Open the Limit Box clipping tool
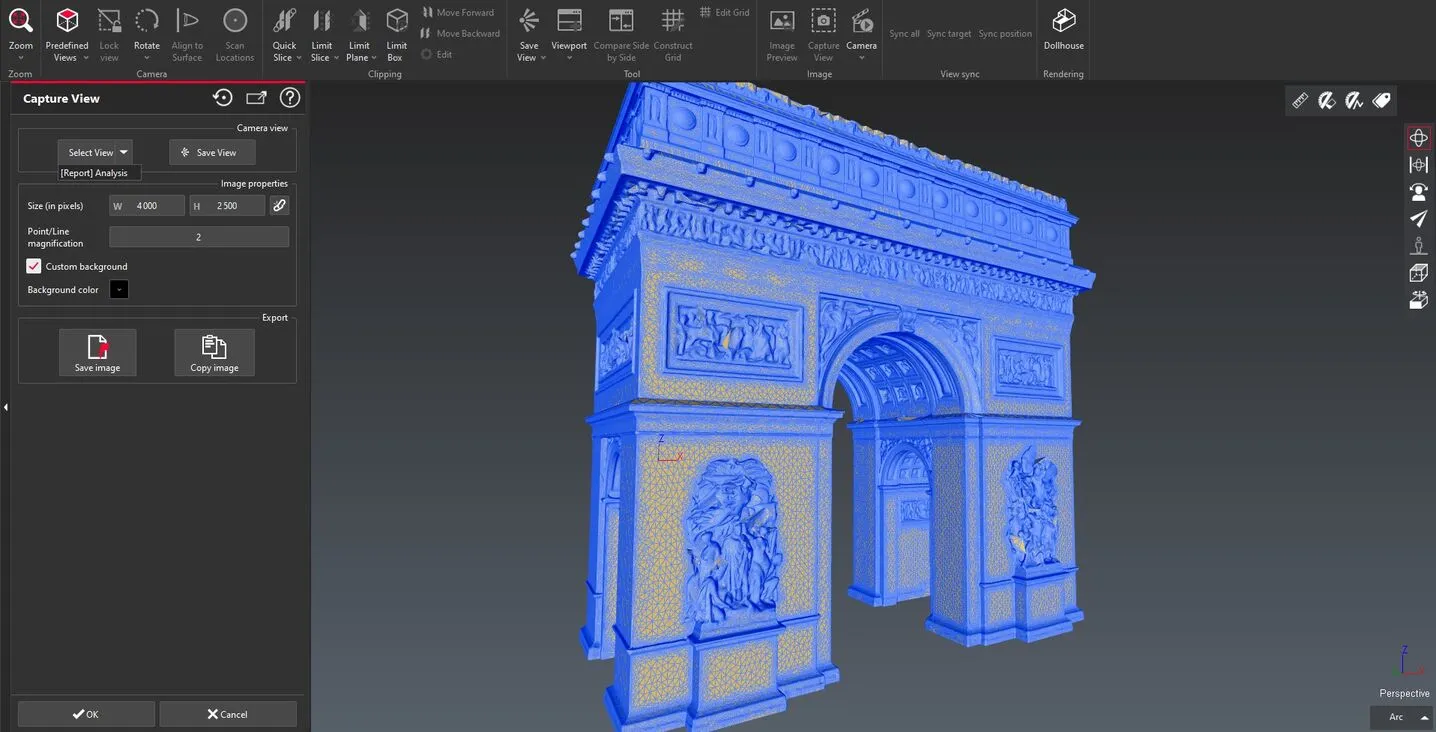Screen dimensions: 1436x732 pos(397,21)
